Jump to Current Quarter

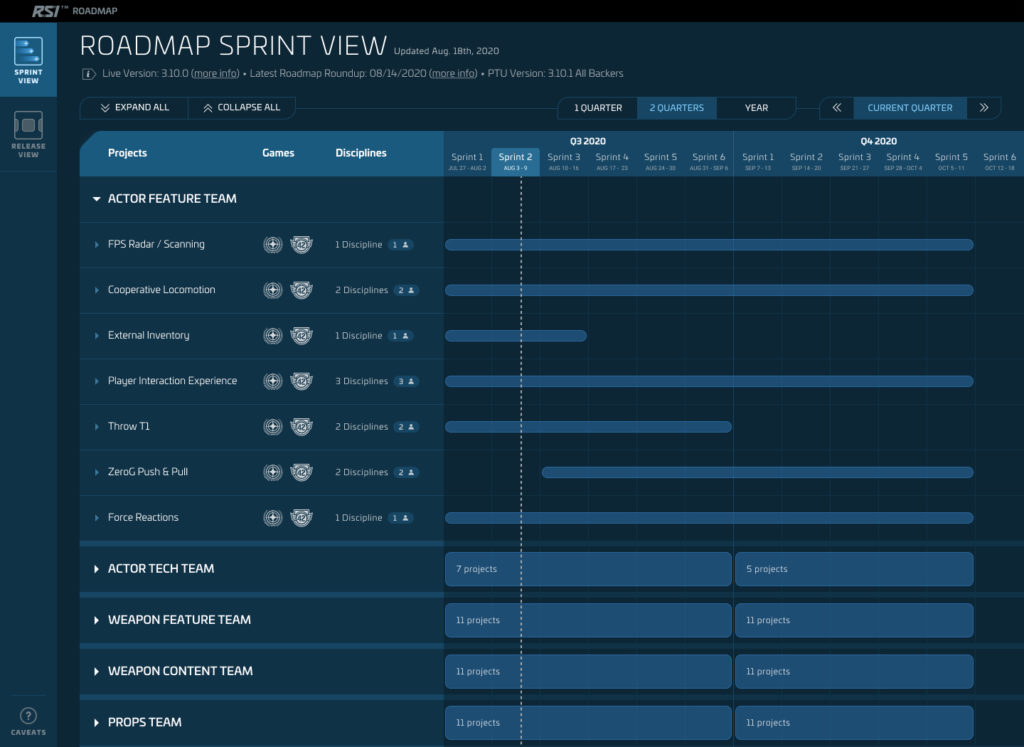[x=910, y=108]
